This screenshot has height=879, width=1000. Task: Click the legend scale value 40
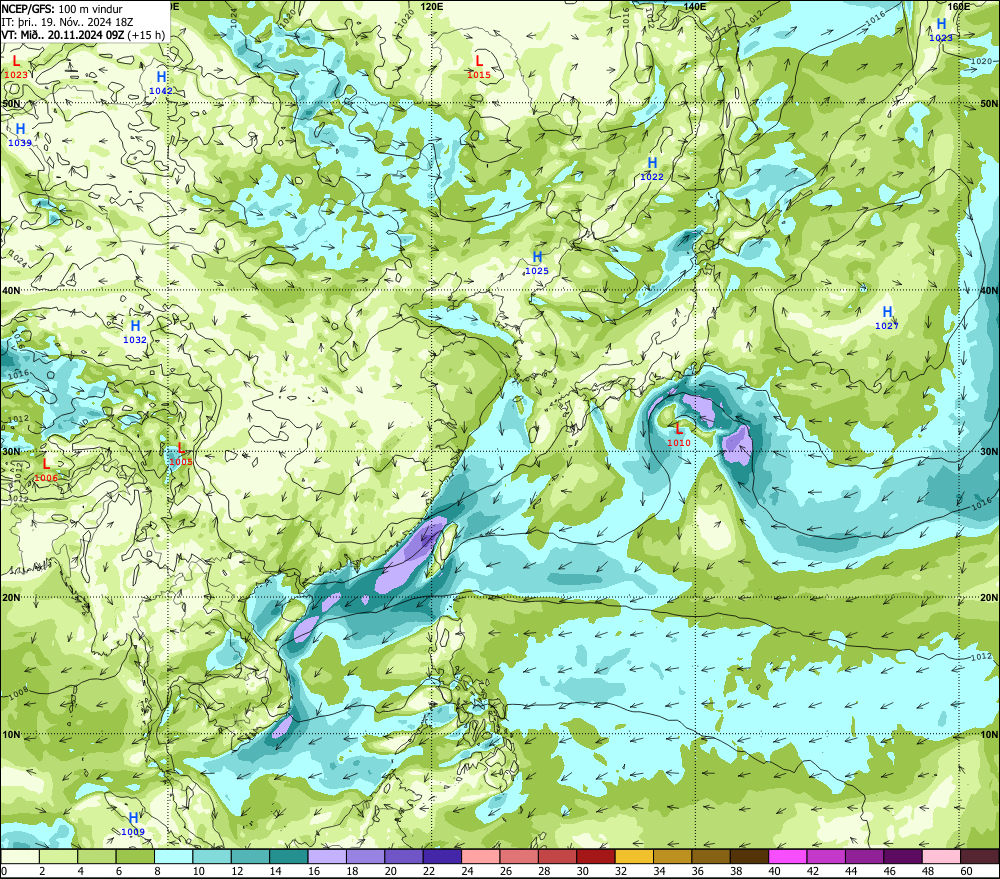click(x=774, y=871)
